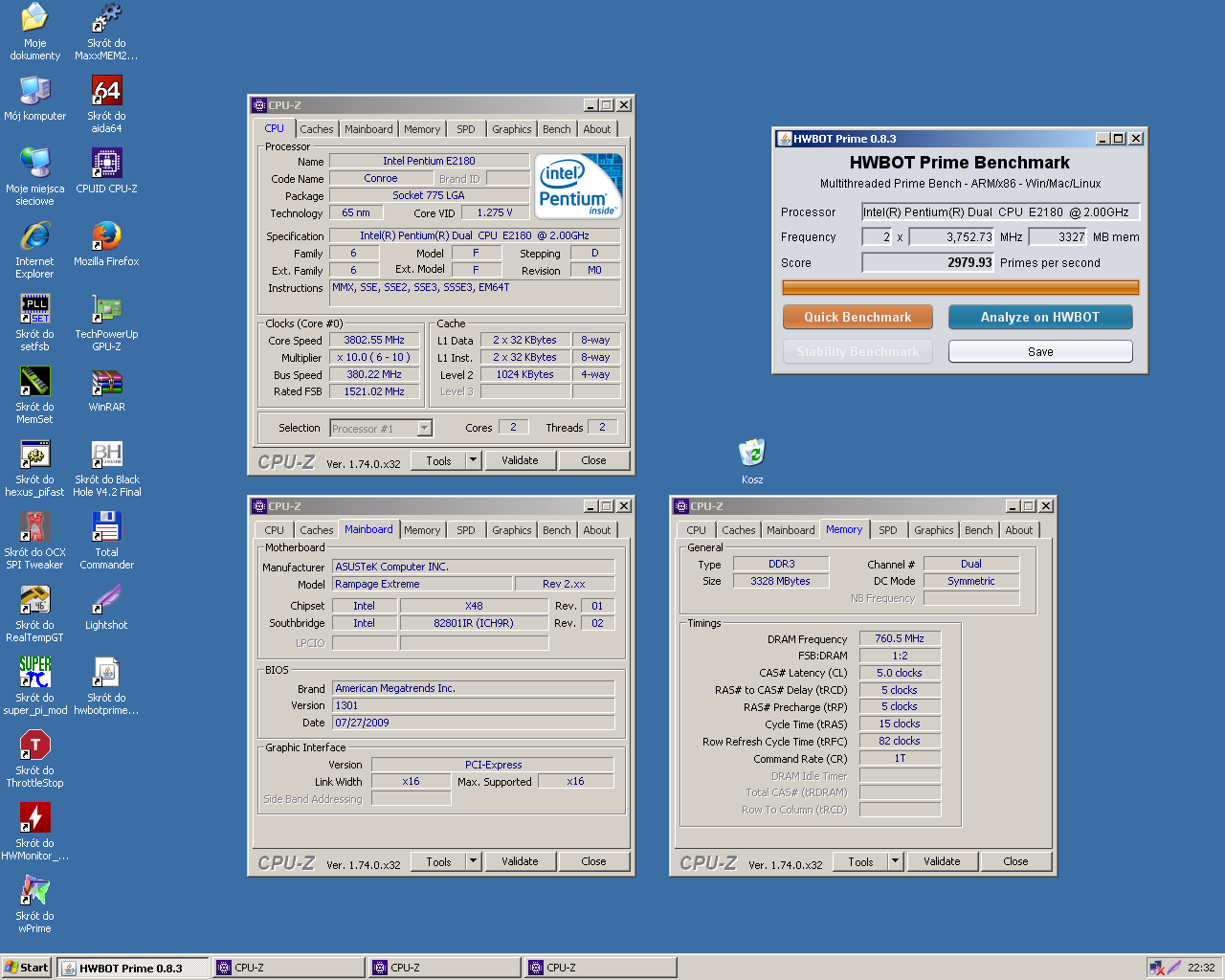Open Moje miejsca sieciowe icon
1225x980 pixels.
pos(34,163)
